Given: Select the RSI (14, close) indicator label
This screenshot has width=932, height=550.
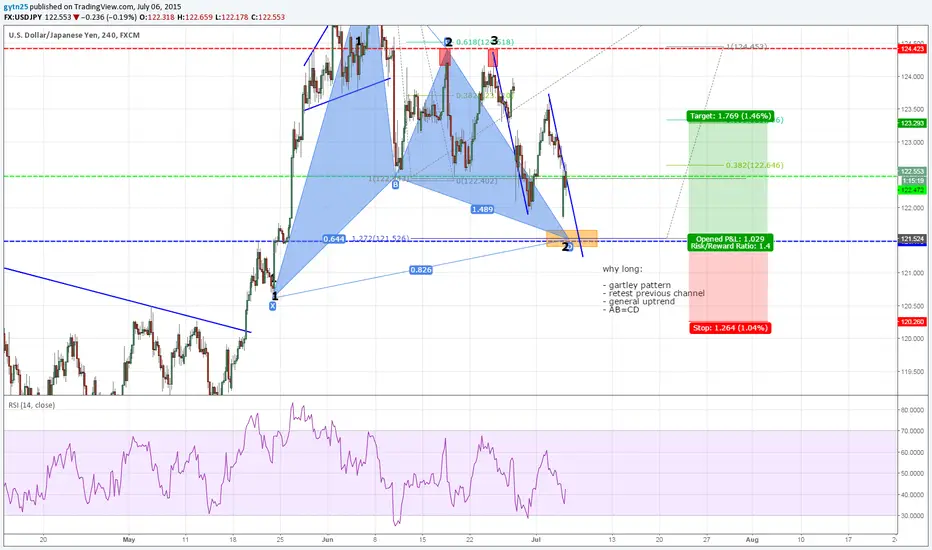Looking at the screenshot, I should (x=32, y=405).
